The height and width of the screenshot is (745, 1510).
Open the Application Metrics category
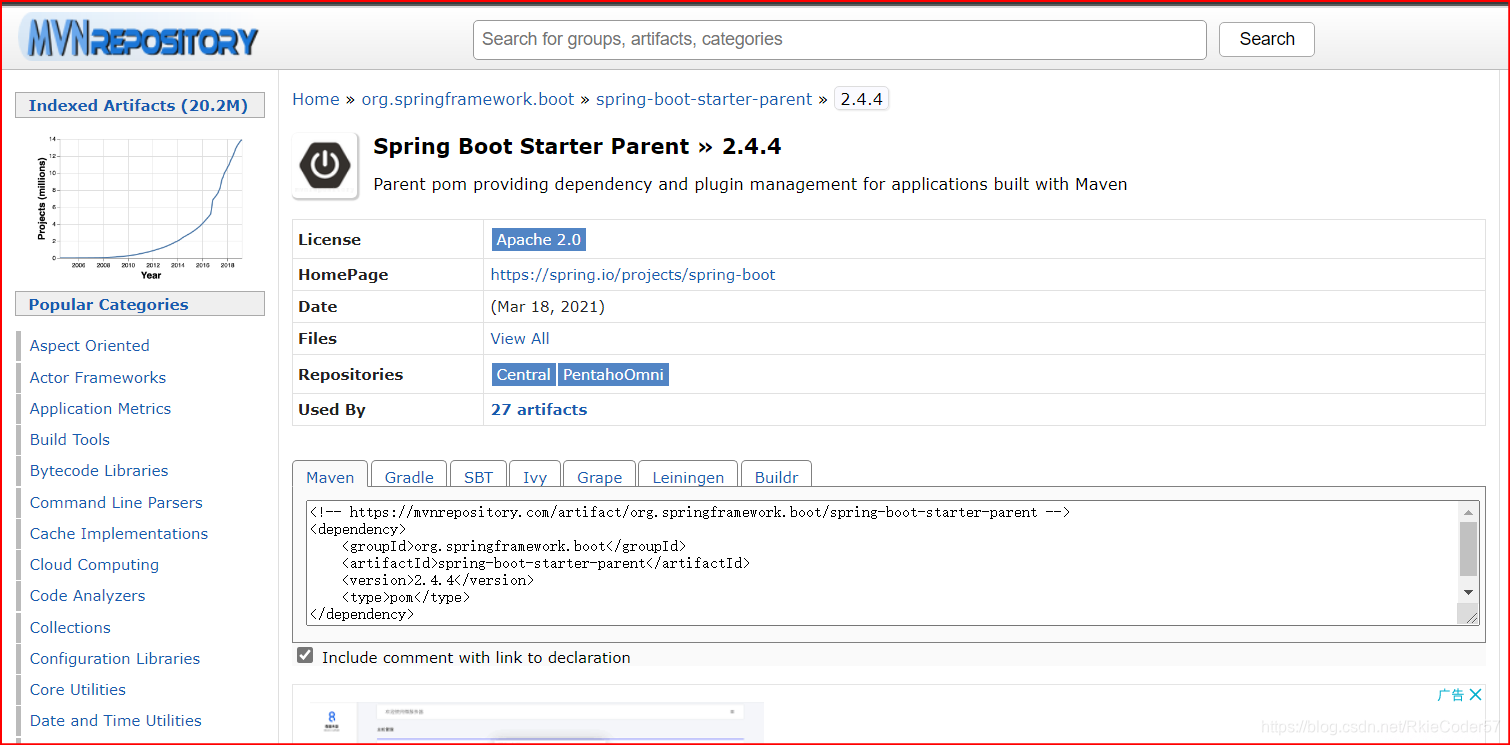point(100,408)
